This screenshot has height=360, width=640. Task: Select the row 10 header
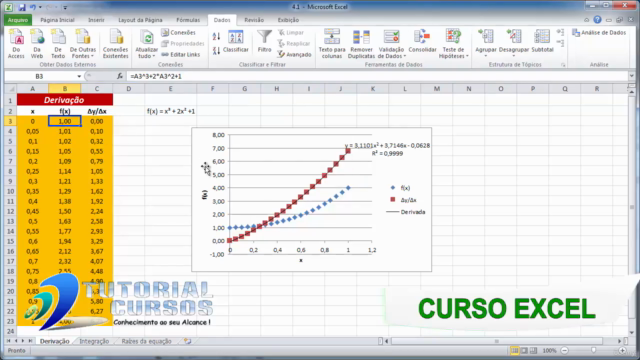pos(11,191)
